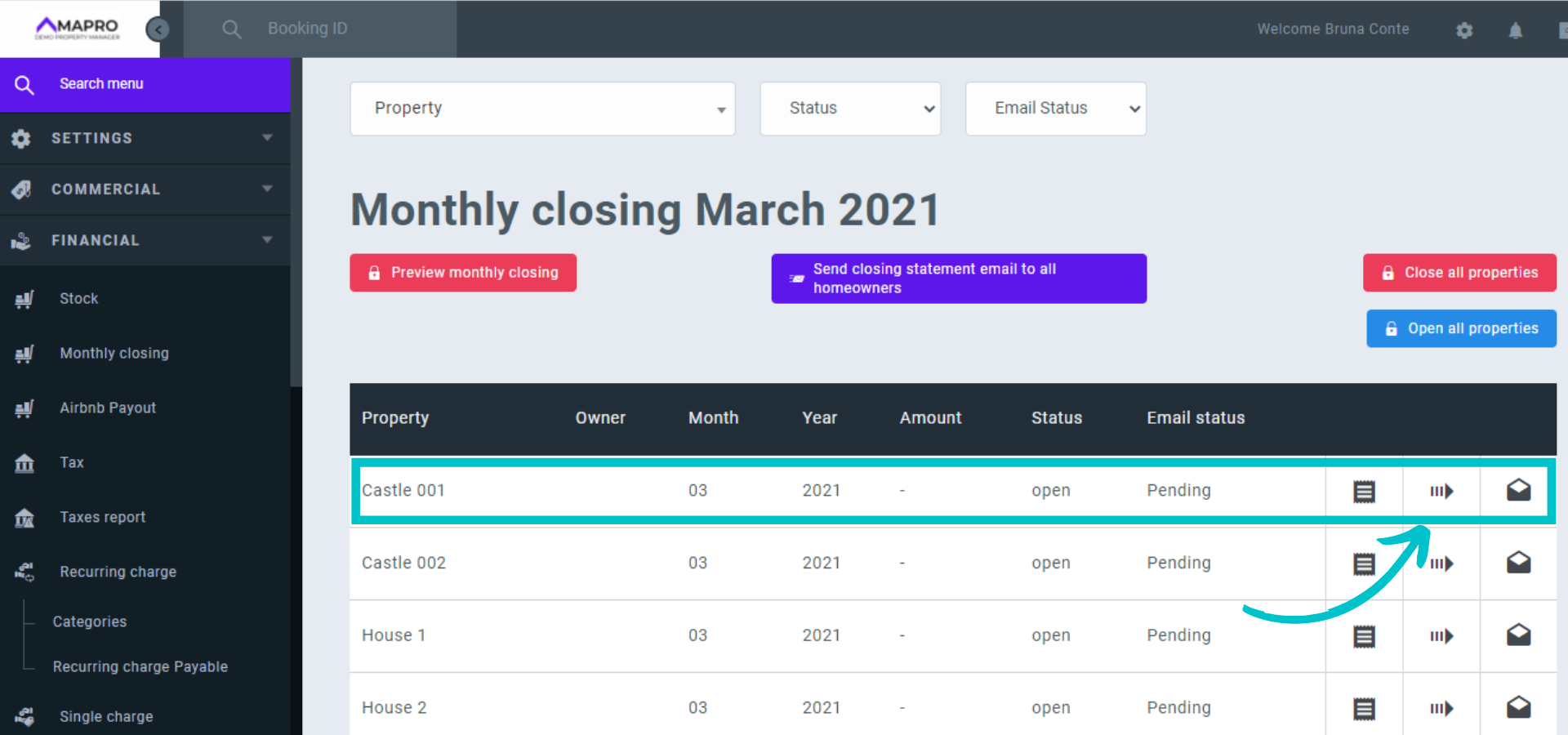1568x735 pixels.
Task: Select Taxes report from the sidebar
Action: [102, 517]
